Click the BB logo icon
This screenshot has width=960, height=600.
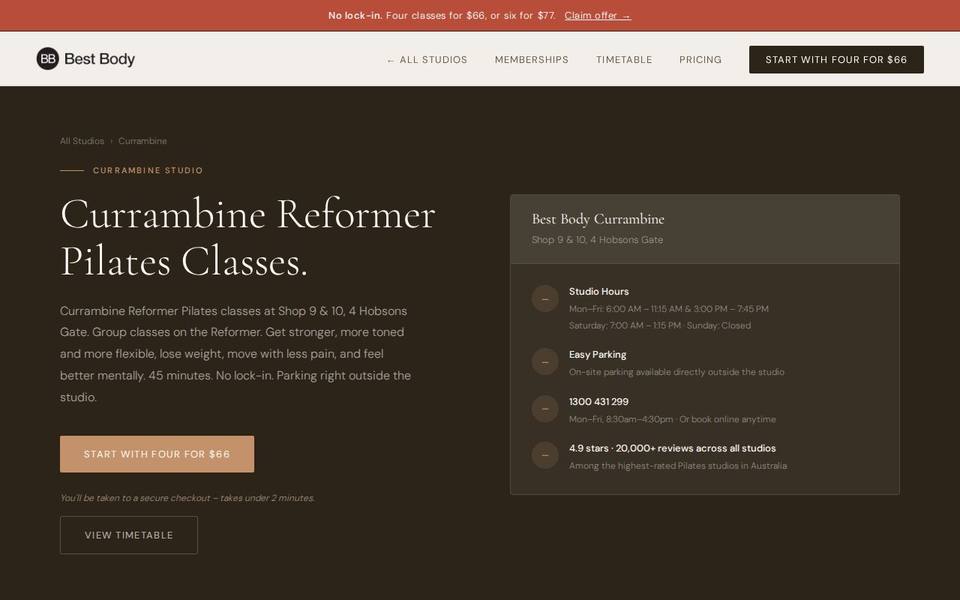48,59
